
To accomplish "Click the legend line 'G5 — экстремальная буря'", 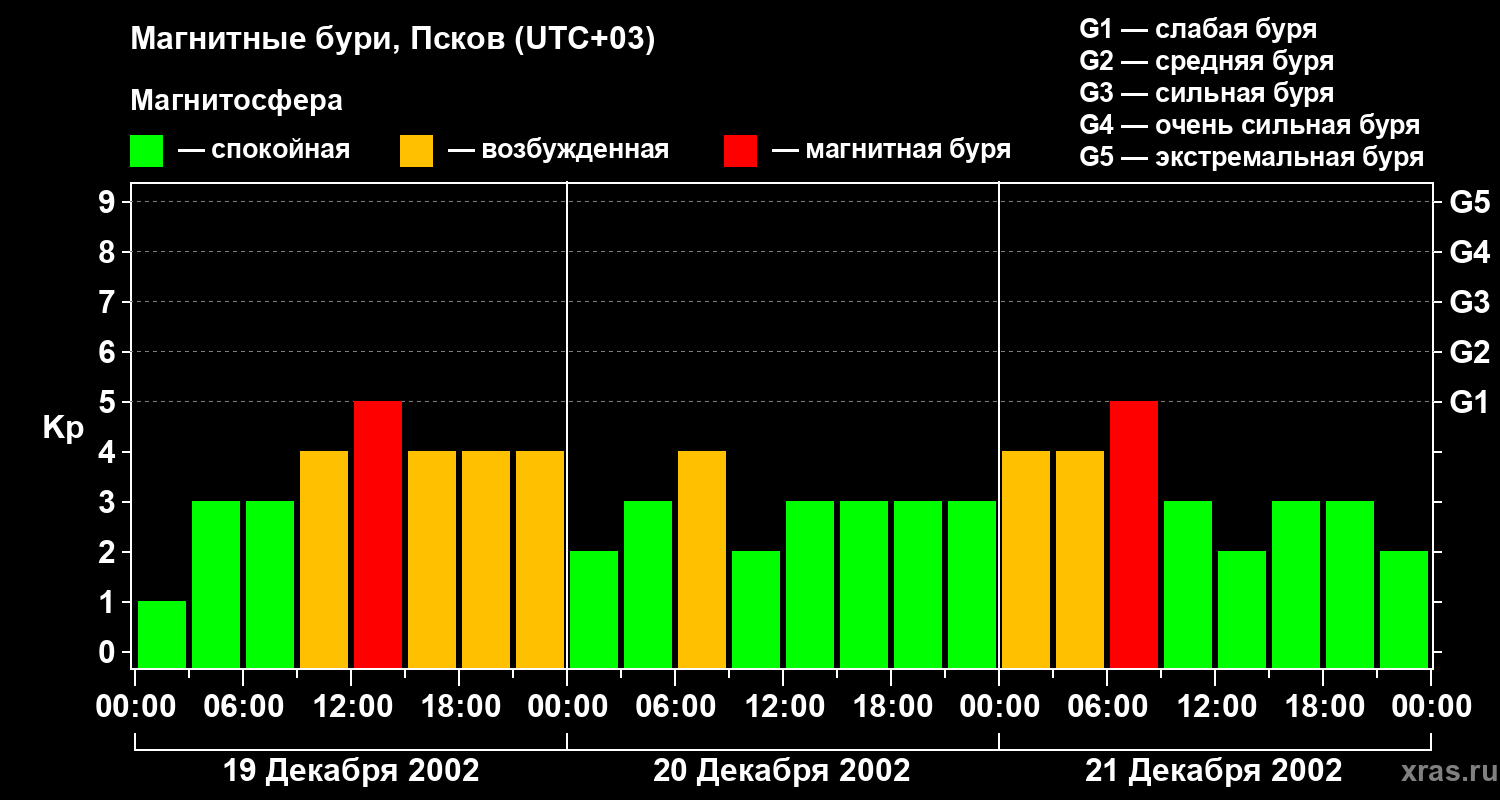I will [x=1251, y=157].
